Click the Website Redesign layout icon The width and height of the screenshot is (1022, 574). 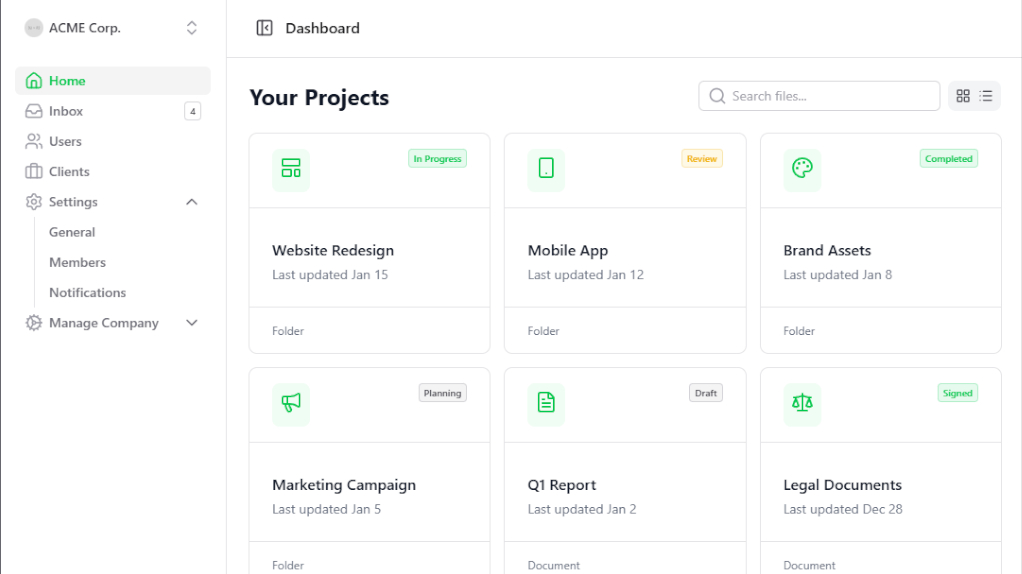(x=291, y=169)
